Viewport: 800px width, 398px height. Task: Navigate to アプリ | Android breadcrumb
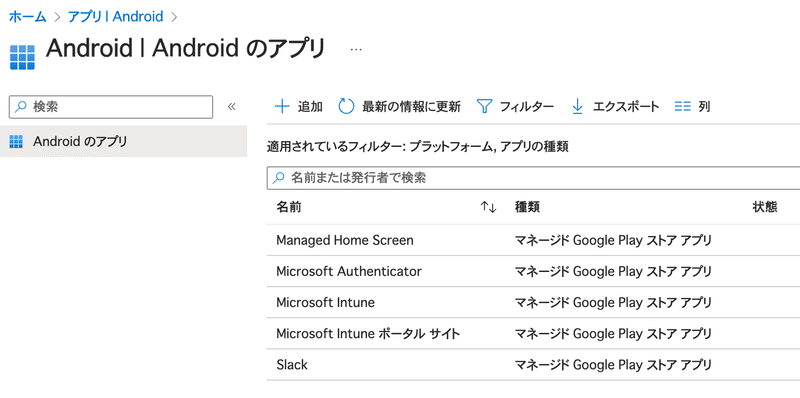(x=116, y=16)
